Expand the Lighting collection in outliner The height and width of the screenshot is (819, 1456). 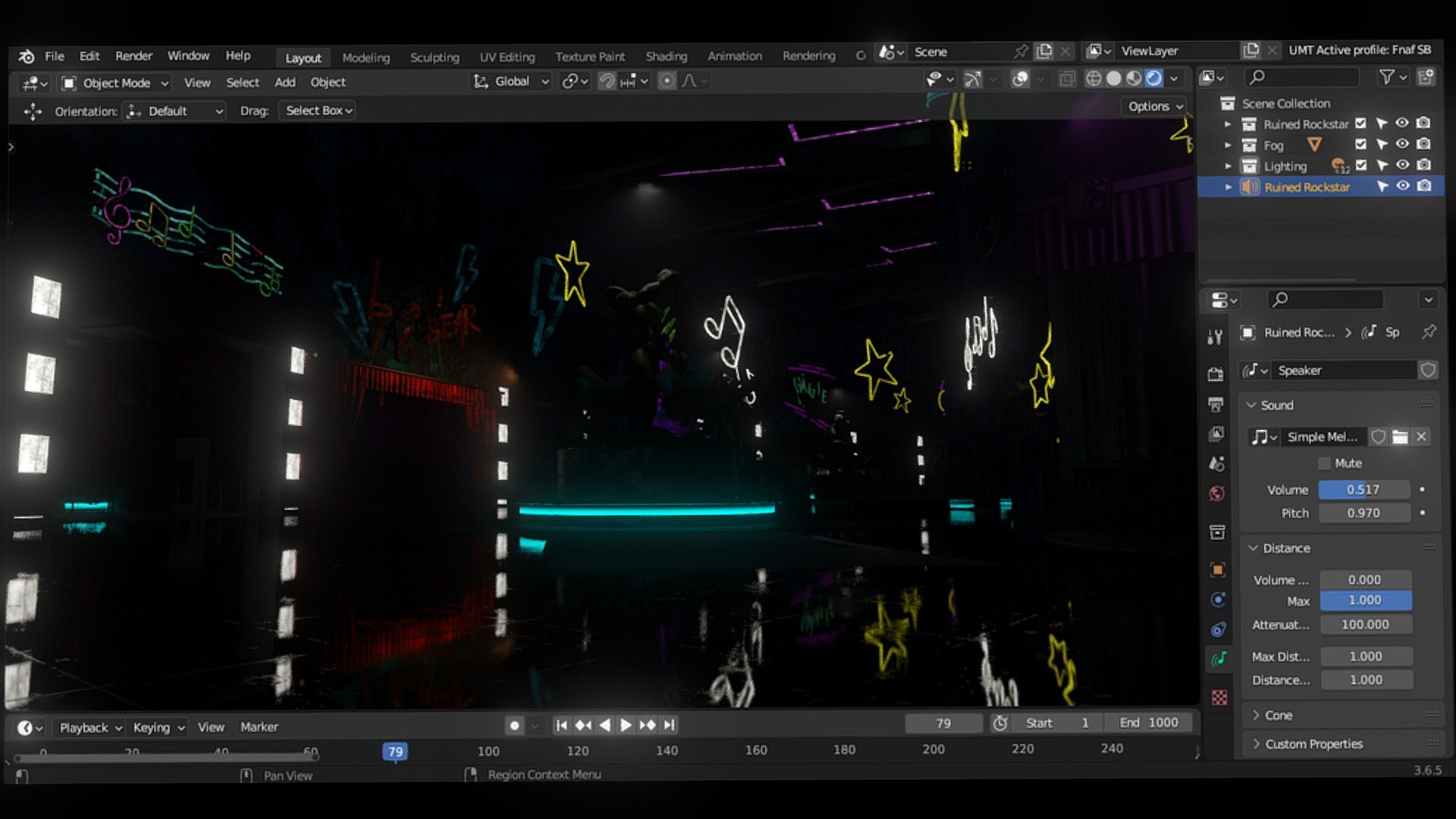[1228, 166]
